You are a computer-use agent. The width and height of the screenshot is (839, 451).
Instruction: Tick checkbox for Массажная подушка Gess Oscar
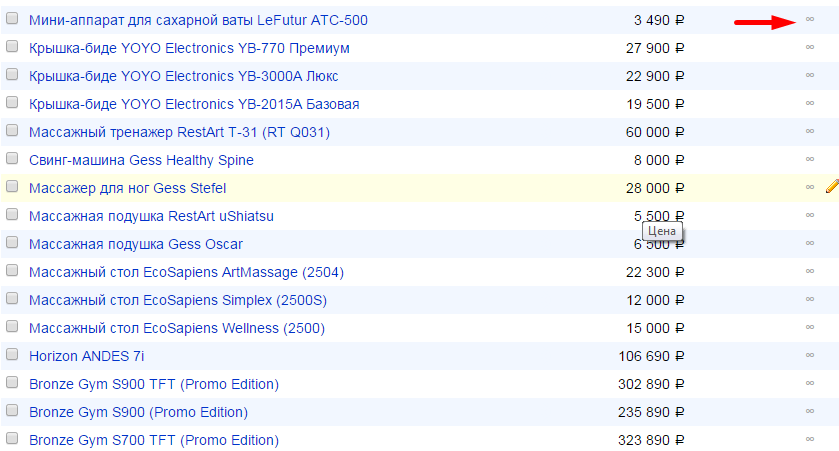12,242
